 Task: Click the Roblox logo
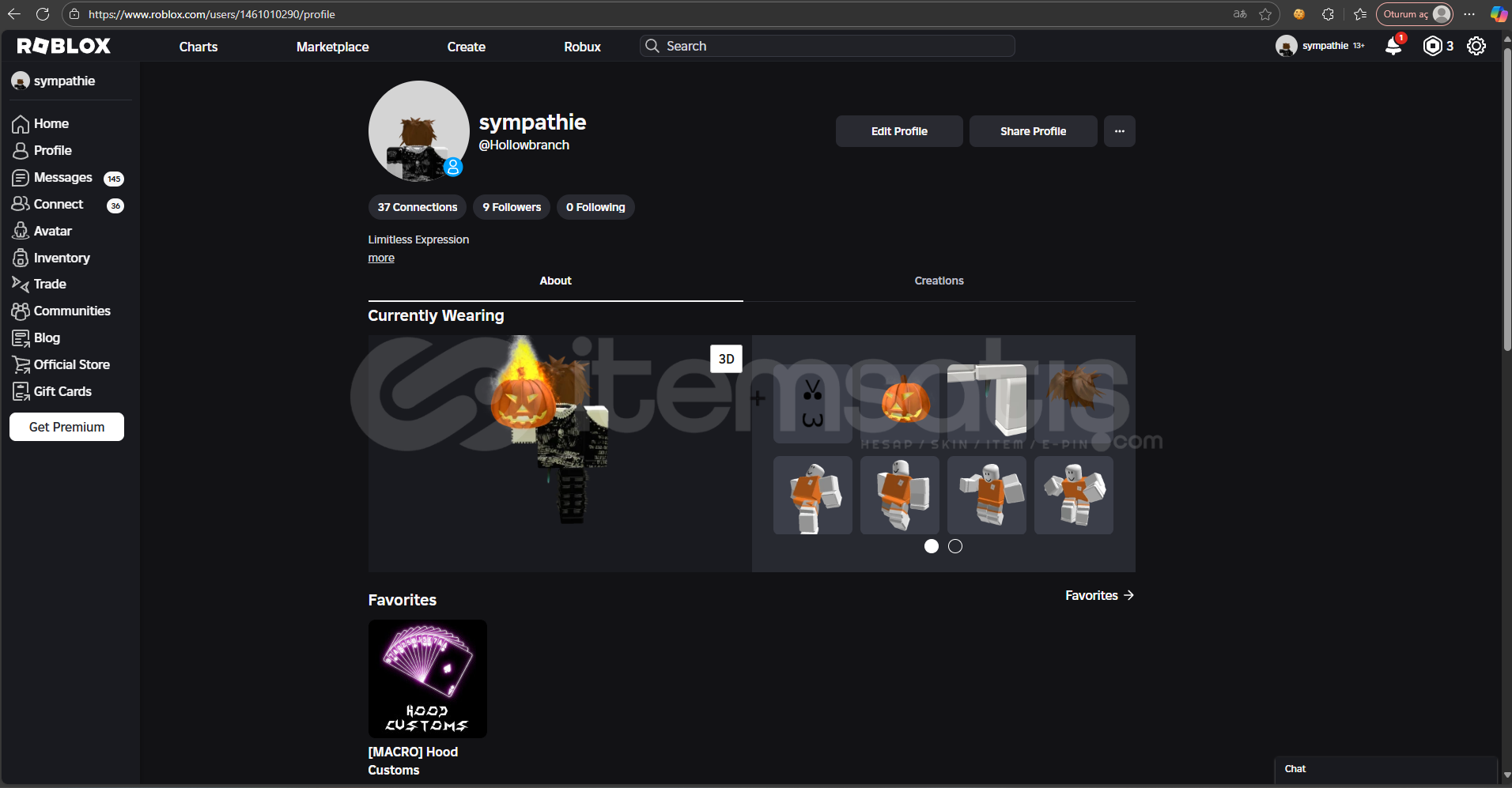pos(64,46)
